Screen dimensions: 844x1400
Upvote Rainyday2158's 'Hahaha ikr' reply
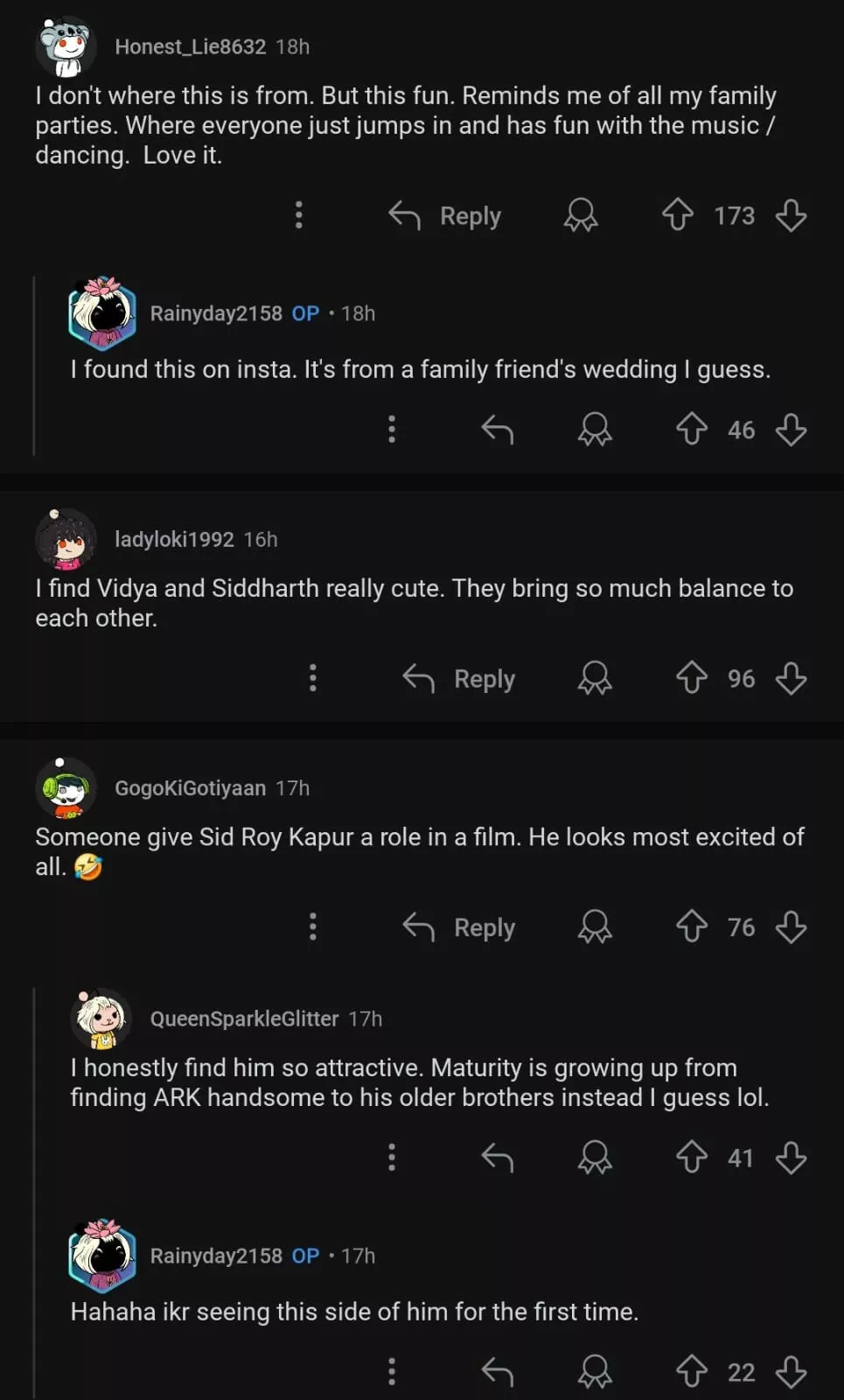(692, 1371)
